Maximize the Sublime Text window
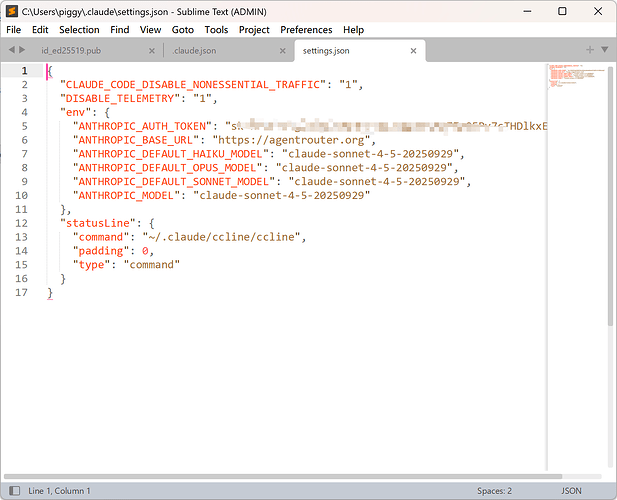The height and width of the screenshot is (500, 617). click(562, 11)
